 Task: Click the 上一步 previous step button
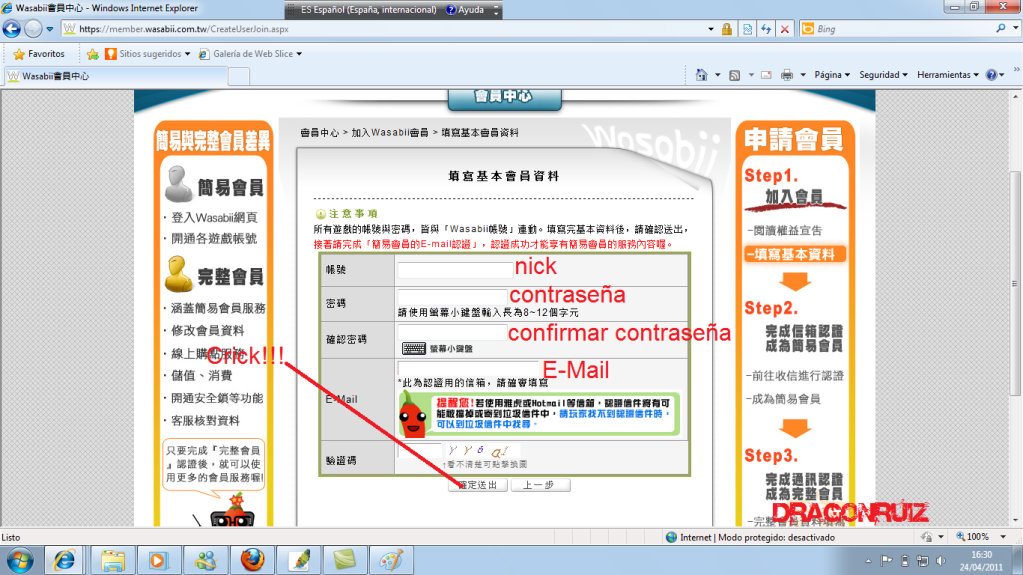point(540,485)
